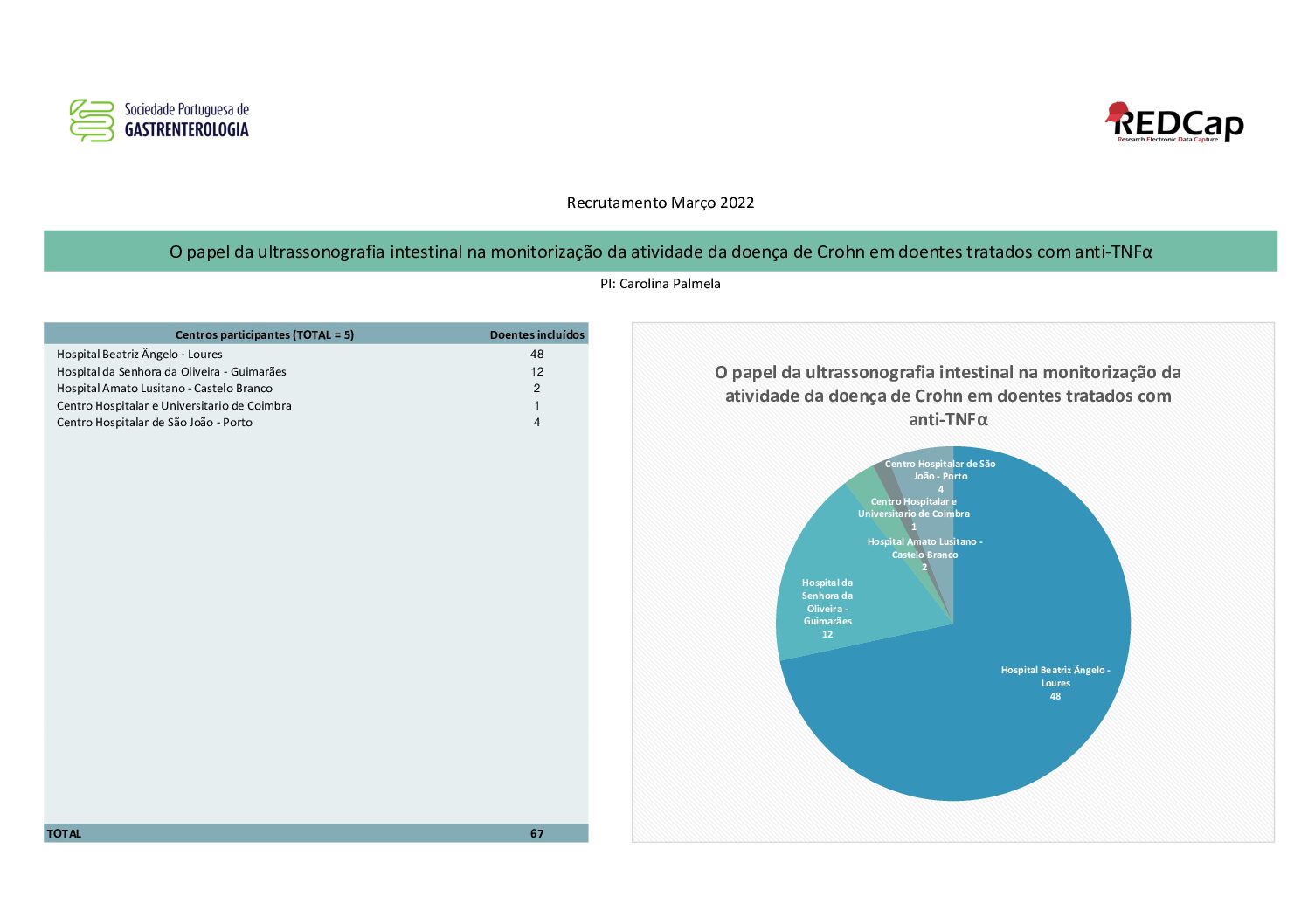Click the Centro Hospitalar de São João pie label

coord(940,477)
